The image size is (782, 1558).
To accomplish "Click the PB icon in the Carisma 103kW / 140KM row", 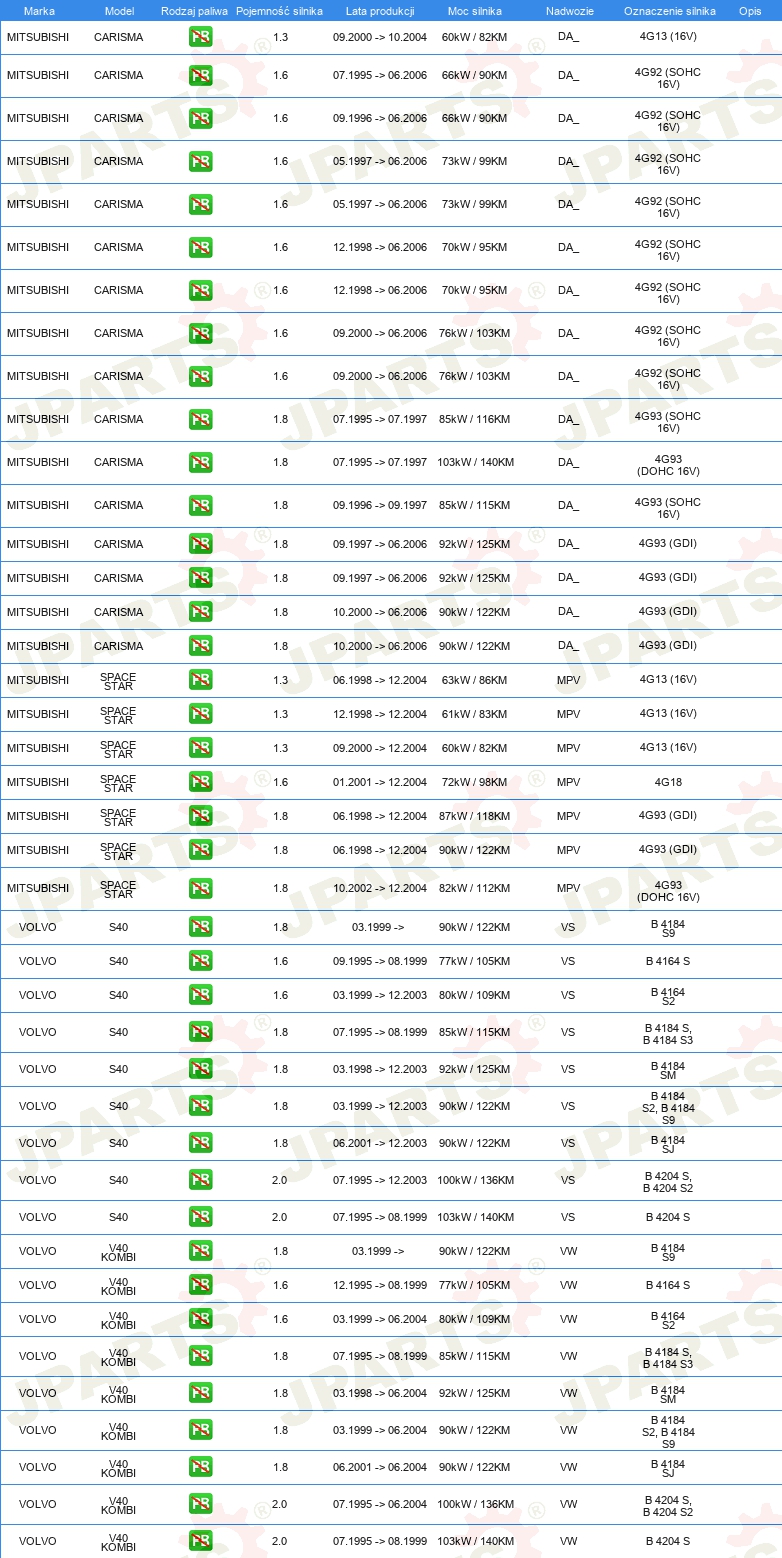I will click(x=200, y=462).
